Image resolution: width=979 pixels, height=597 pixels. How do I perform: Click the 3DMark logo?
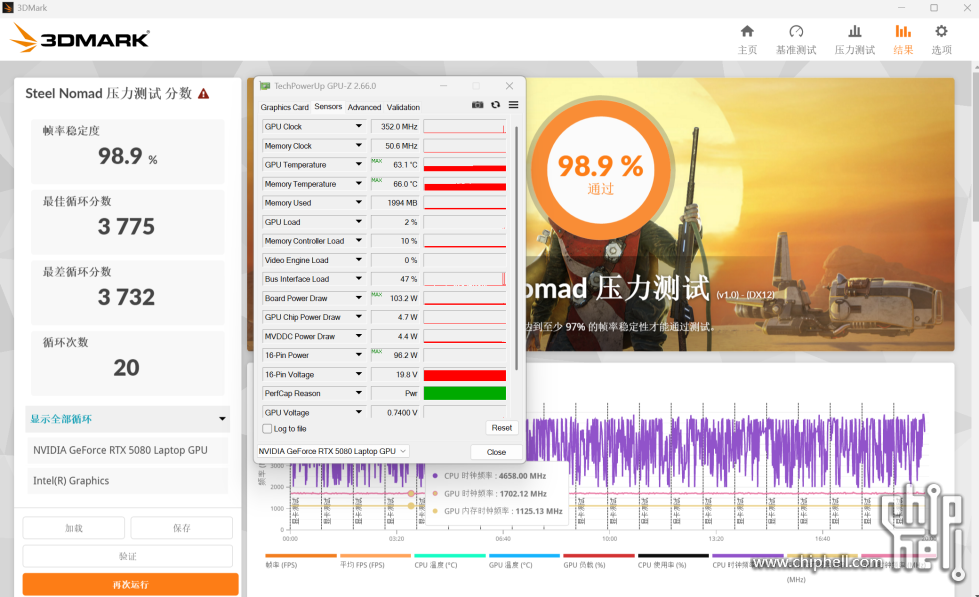[80, 39]
